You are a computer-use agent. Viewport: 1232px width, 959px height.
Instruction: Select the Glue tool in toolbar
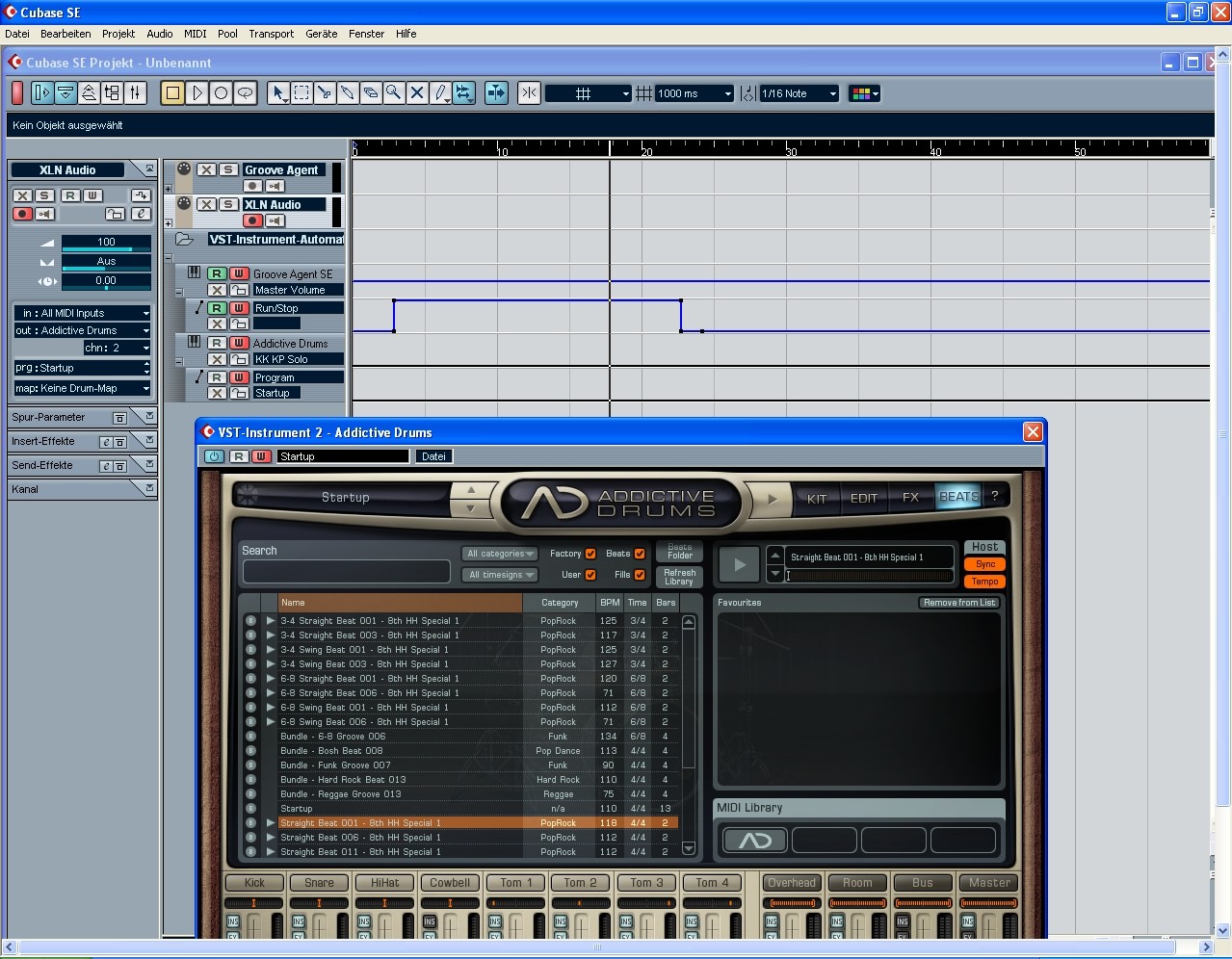(x=348, y=93)
